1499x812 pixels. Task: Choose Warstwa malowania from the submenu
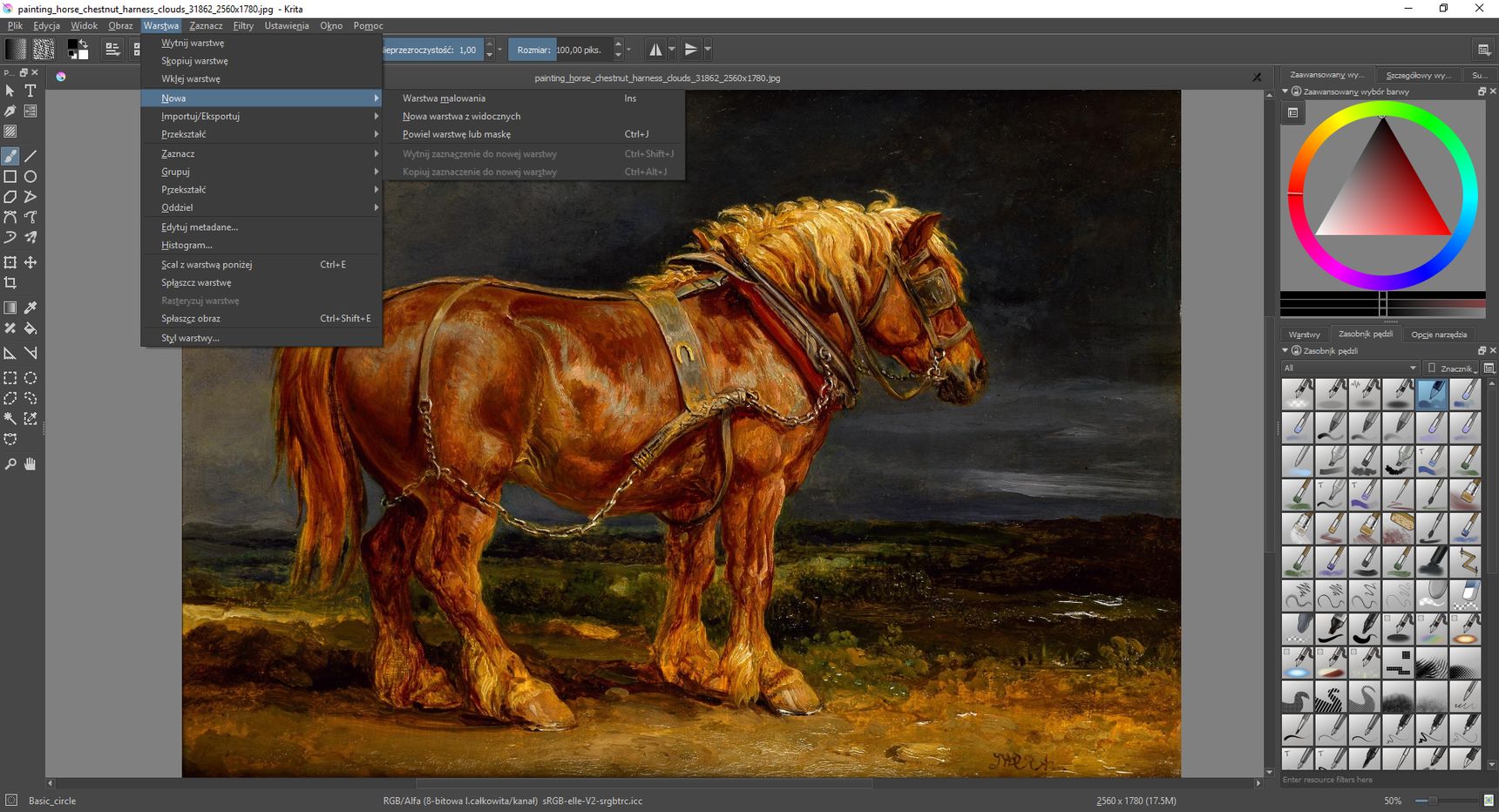point(533,98)
